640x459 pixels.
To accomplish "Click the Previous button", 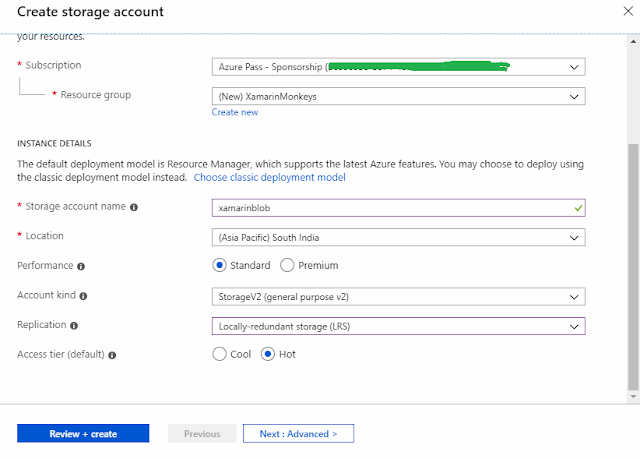I will (202, 433).
